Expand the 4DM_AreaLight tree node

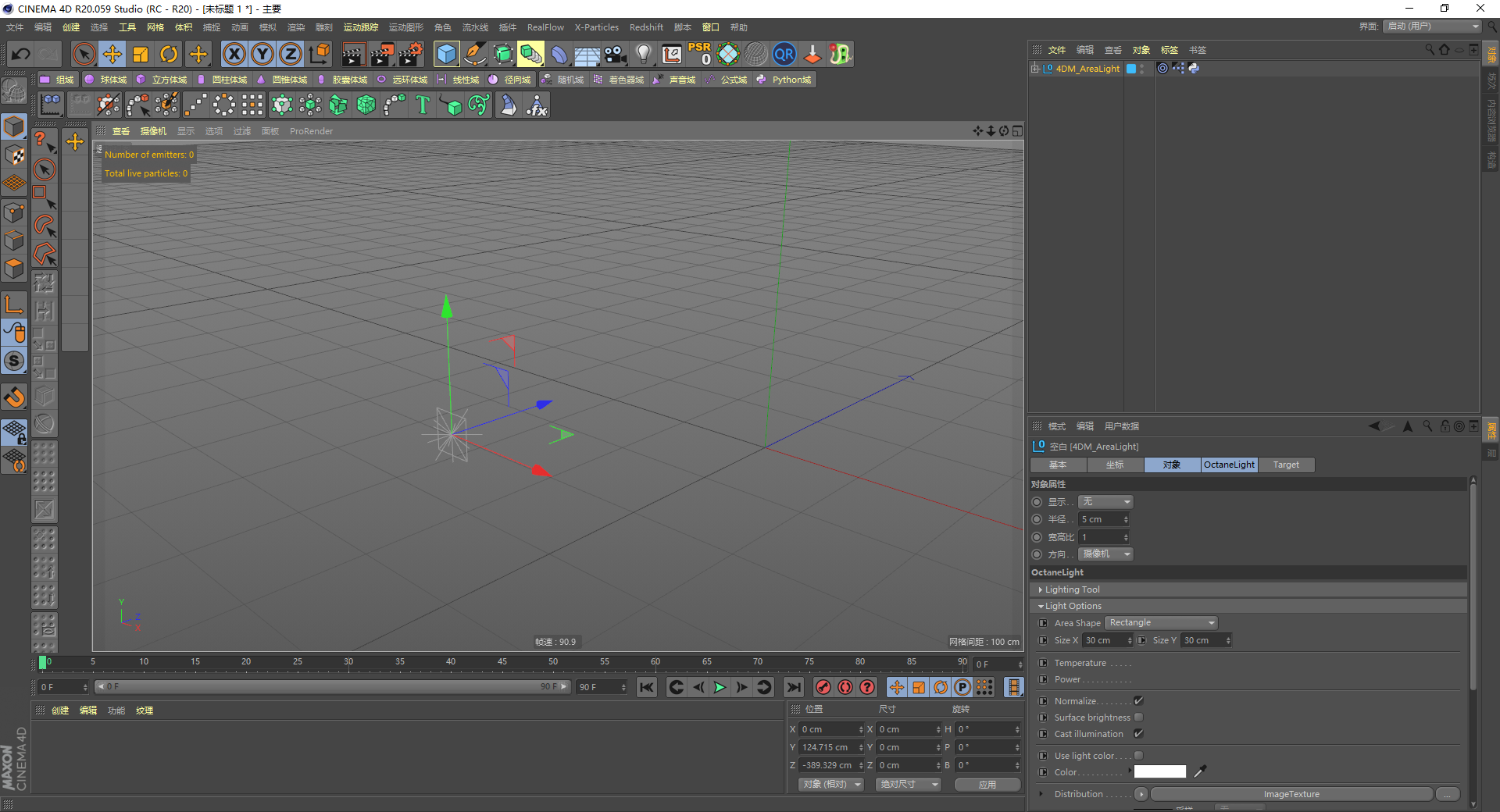(1035, 69)
